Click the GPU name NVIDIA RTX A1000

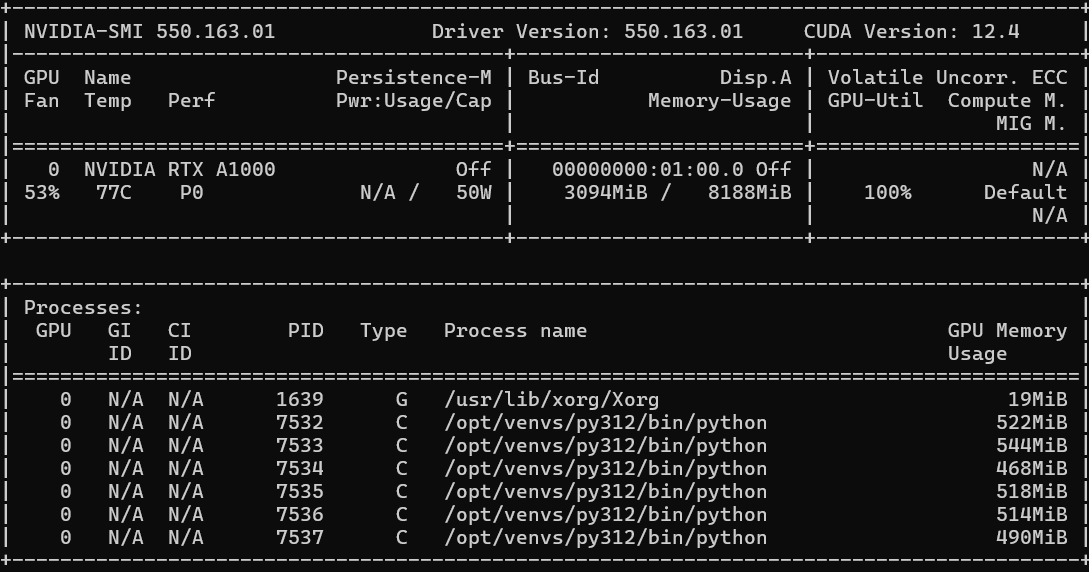coord(179,169)
